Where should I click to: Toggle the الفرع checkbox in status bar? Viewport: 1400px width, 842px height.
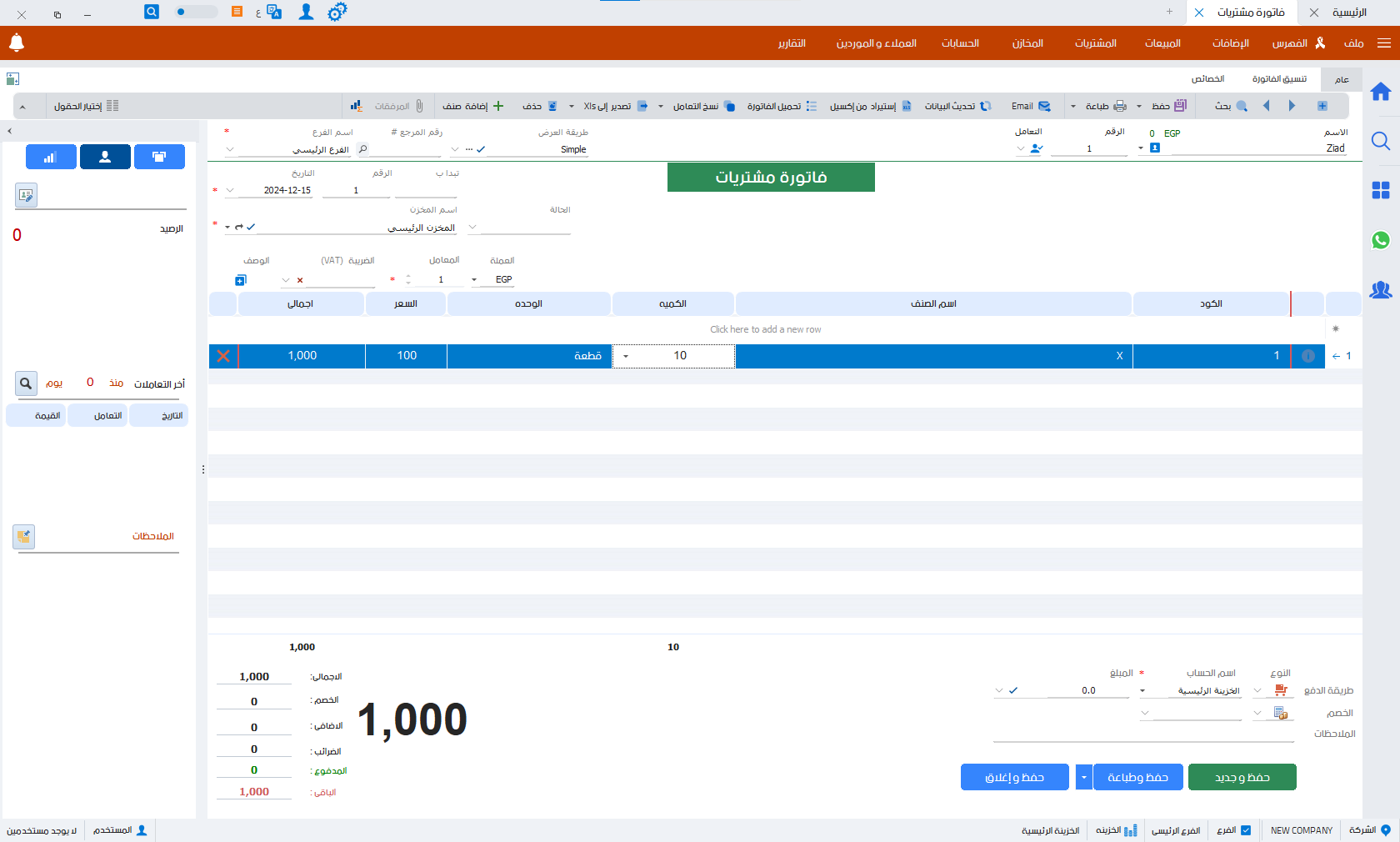tap(1246, 830)
